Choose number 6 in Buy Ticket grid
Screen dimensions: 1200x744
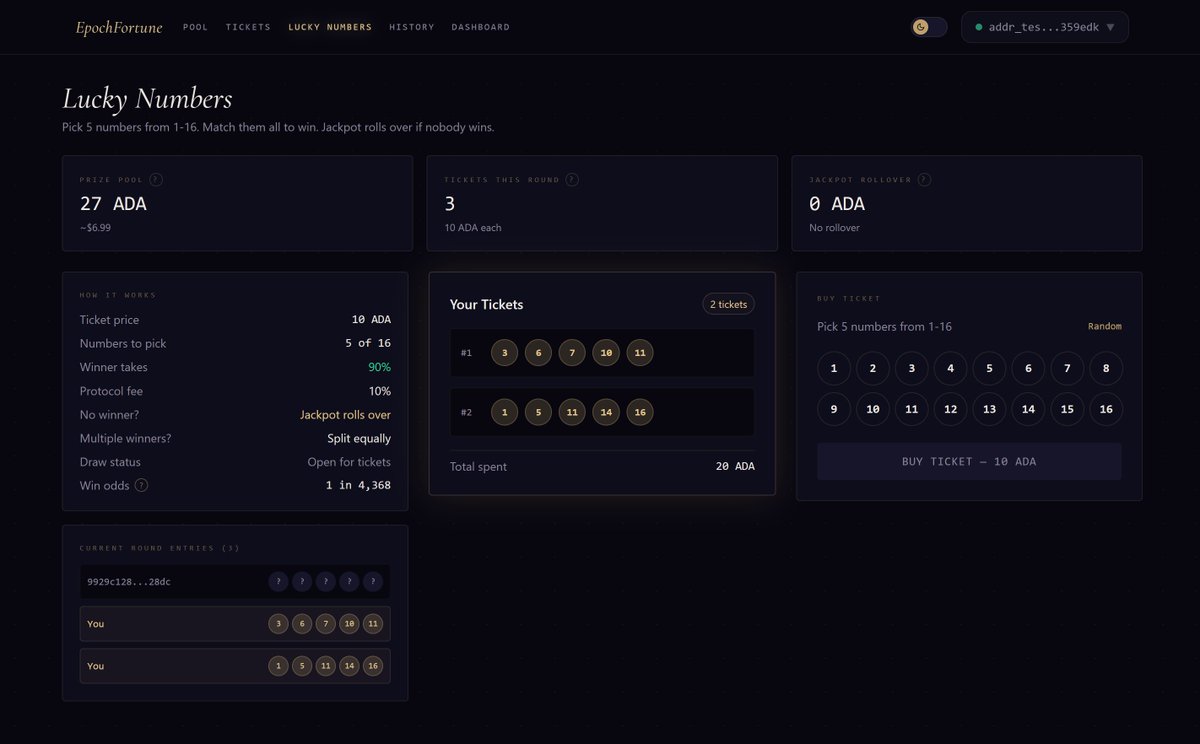coord(1028,369)
